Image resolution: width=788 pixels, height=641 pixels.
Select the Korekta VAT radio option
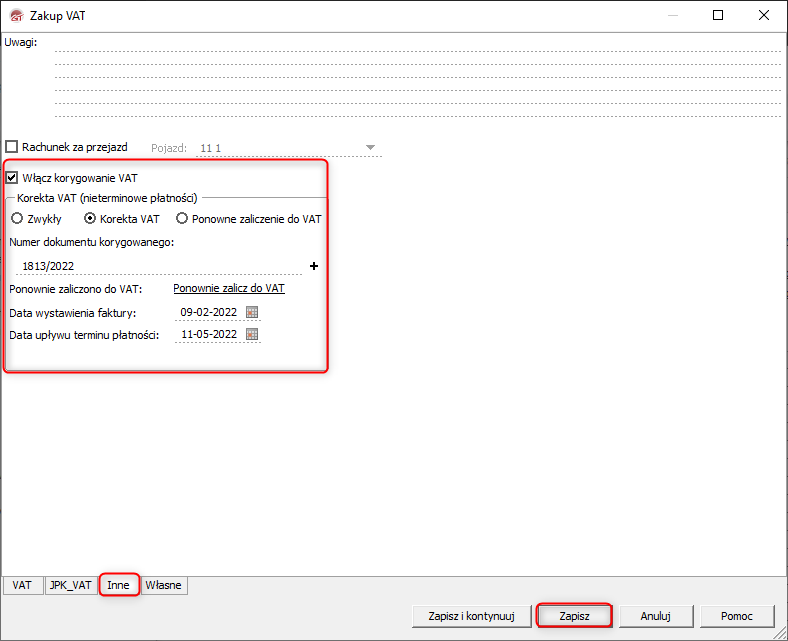[90, 219]
